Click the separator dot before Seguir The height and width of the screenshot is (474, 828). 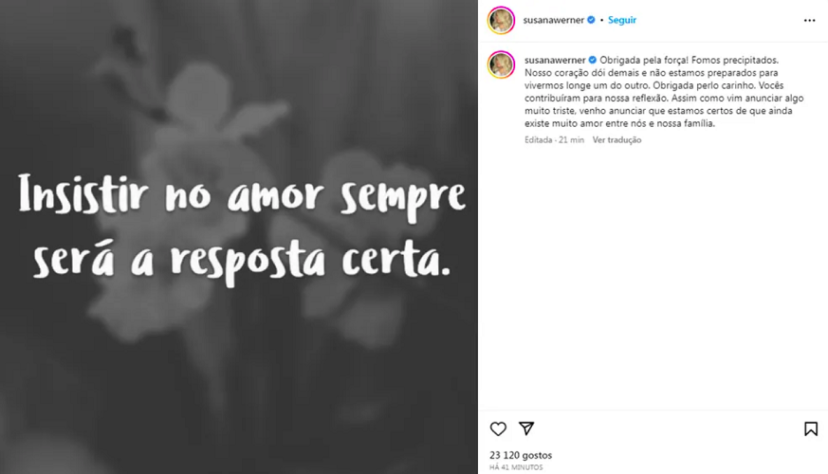pyautogui.click(x=601, y=20)
